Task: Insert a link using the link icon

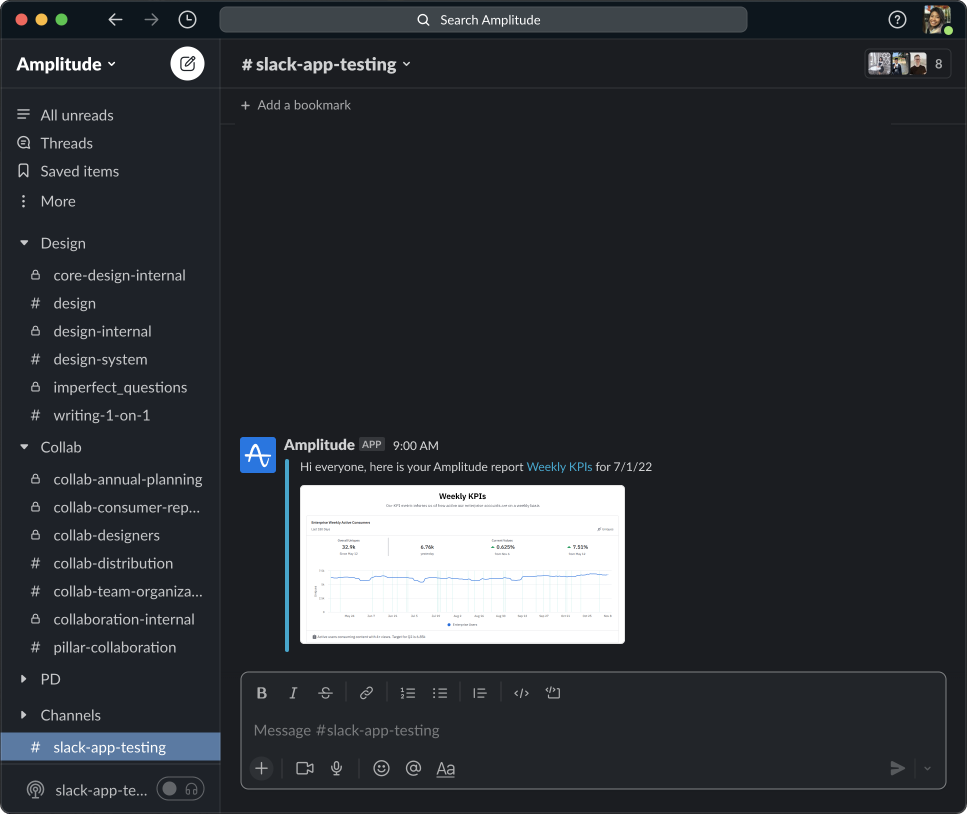Action: (366, 692)
